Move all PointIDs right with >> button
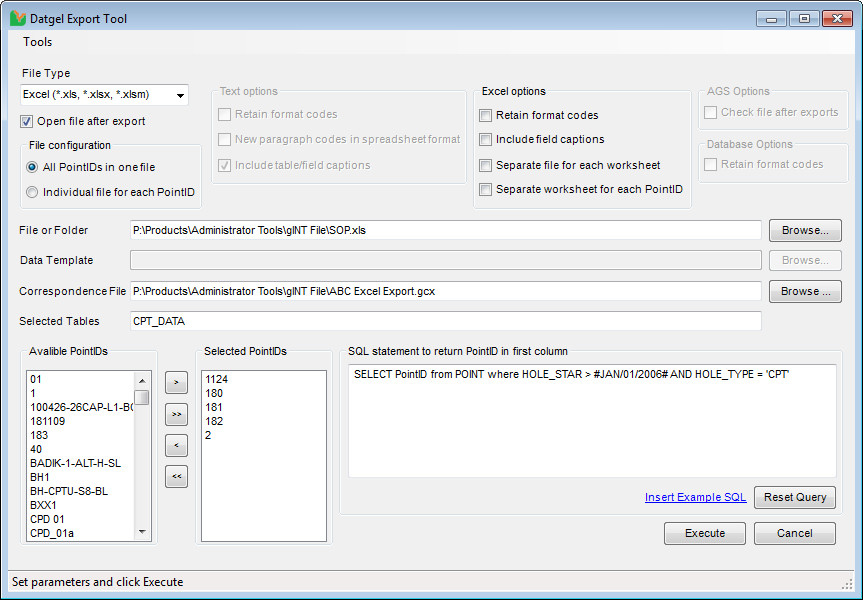 pos(176,414)
